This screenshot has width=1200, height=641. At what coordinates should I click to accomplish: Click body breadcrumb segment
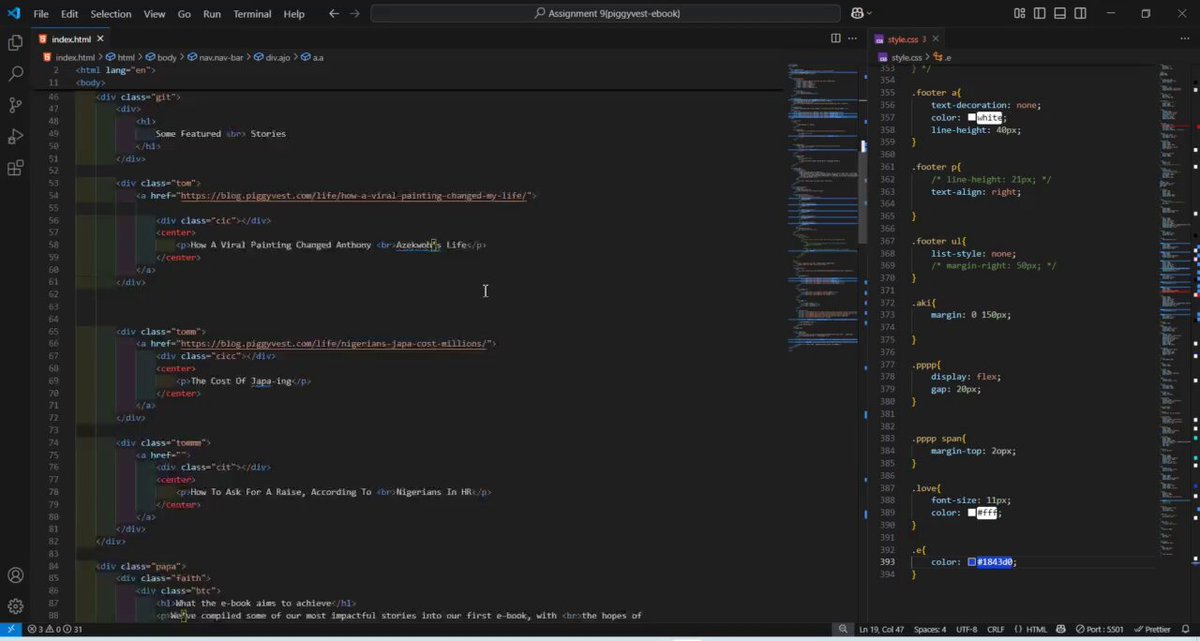(165, 57)
